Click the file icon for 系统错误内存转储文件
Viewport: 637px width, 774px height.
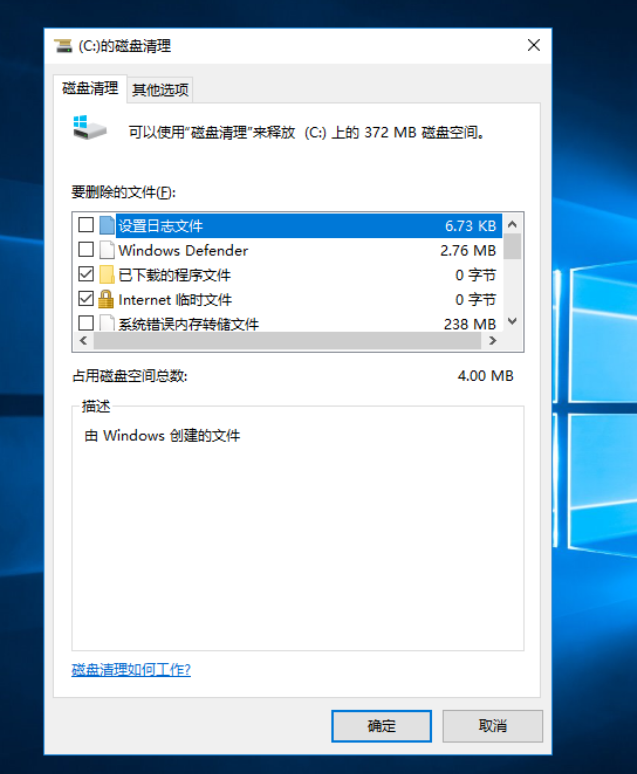tap(107, 323)
